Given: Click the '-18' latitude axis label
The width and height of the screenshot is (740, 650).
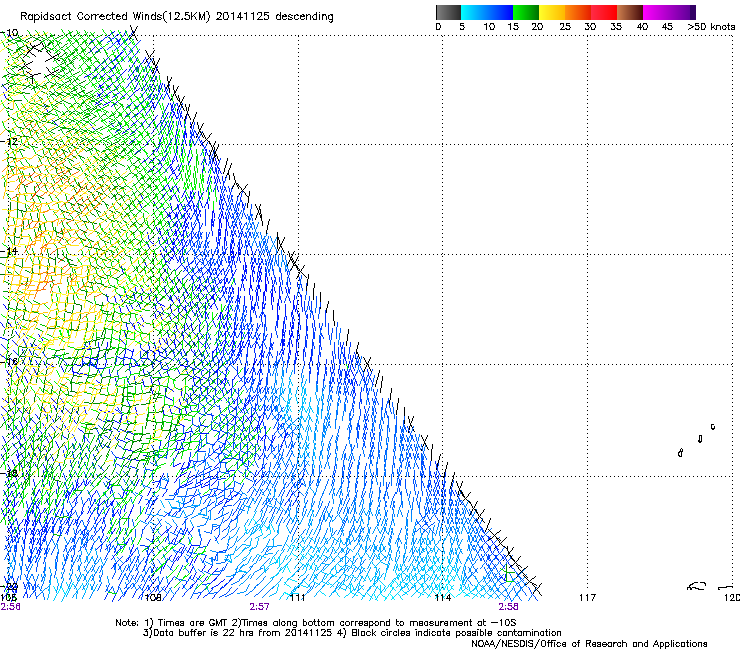Looking at the screenshot, I should (x=9, y=473).
